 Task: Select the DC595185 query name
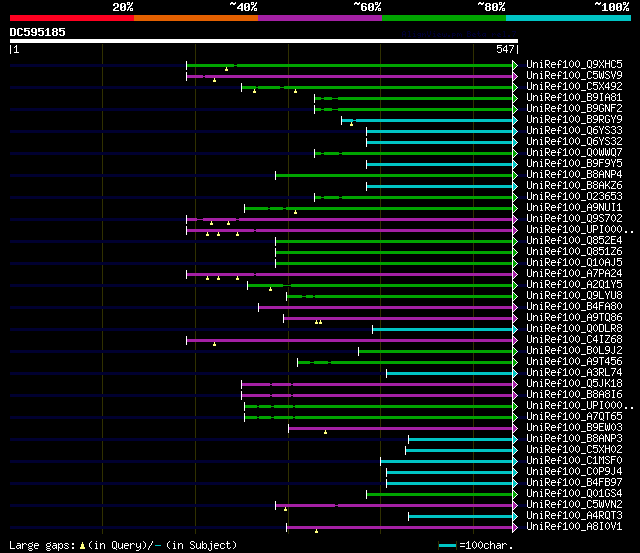tap(38, 32)
